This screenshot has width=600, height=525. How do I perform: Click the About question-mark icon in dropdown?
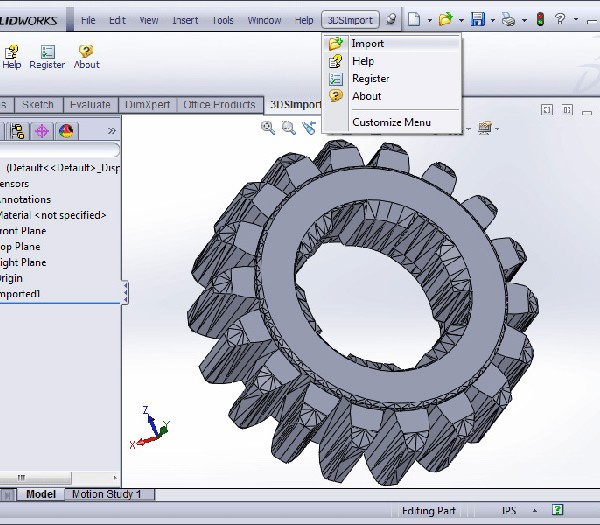coord(336,96)
